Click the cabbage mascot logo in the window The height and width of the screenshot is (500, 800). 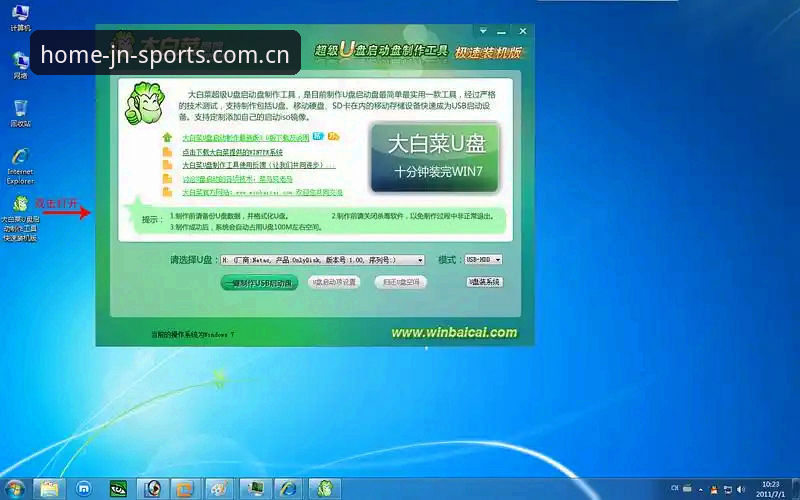(x=145, y=103)
